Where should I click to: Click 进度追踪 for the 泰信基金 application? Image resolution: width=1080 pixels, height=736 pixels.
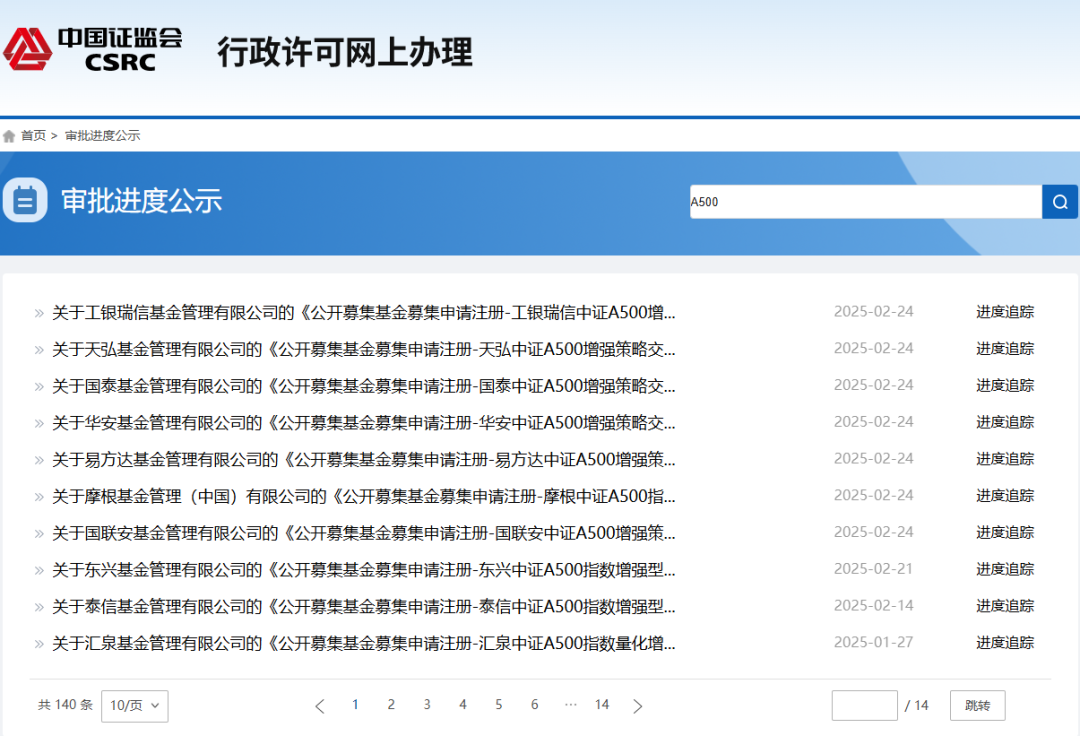1005,606
